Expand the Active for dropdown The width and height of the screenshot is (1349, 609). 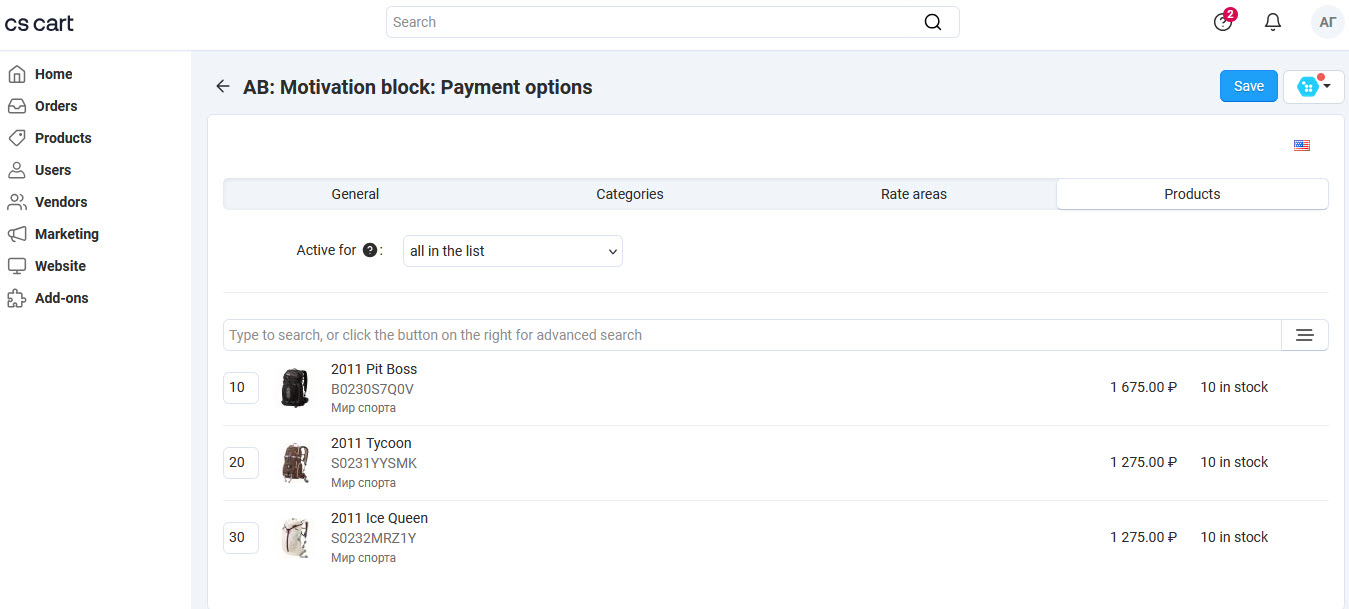[x=513, y=251]
